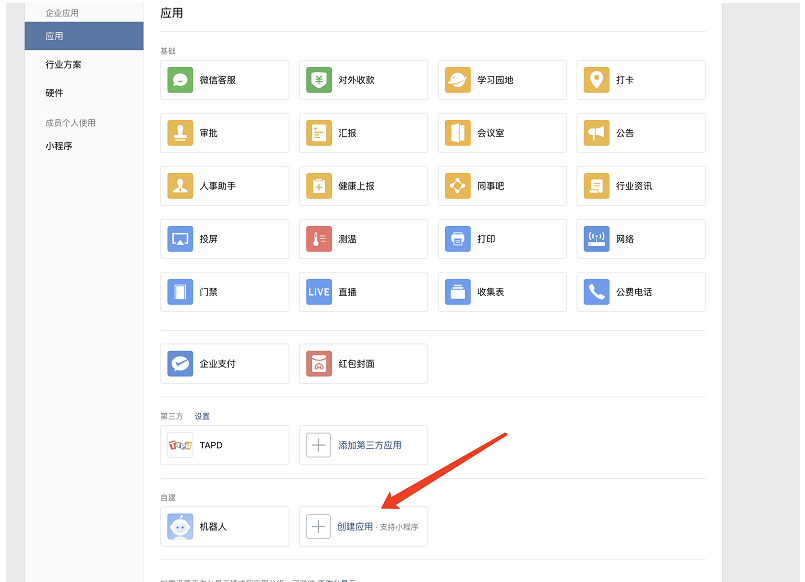Go to 行业方案 in sidebar
Screen dimensions: 805x582
coord(63,65)
